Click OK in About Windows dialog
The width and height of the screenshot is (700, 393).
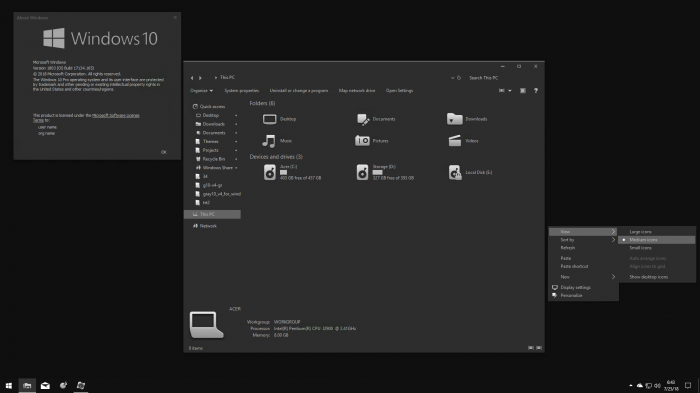coord(164,152)
